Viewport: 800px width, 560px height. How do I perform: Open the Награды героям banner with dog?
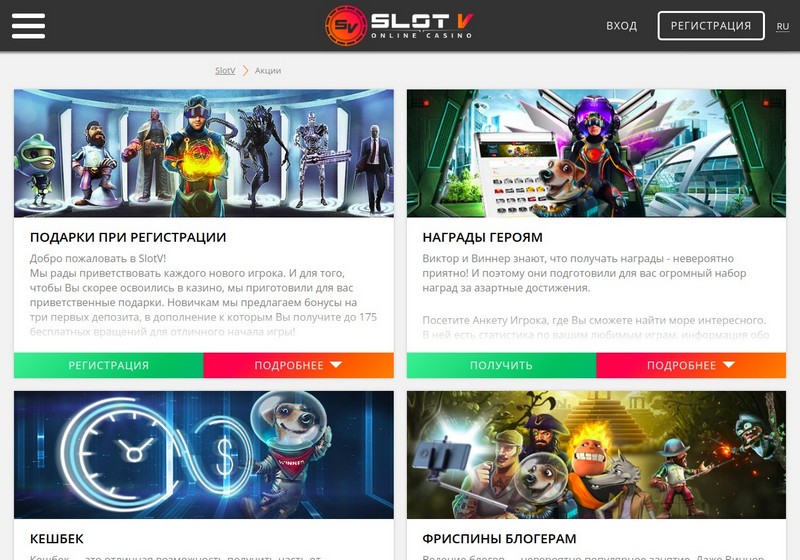[x=596, y=153]
